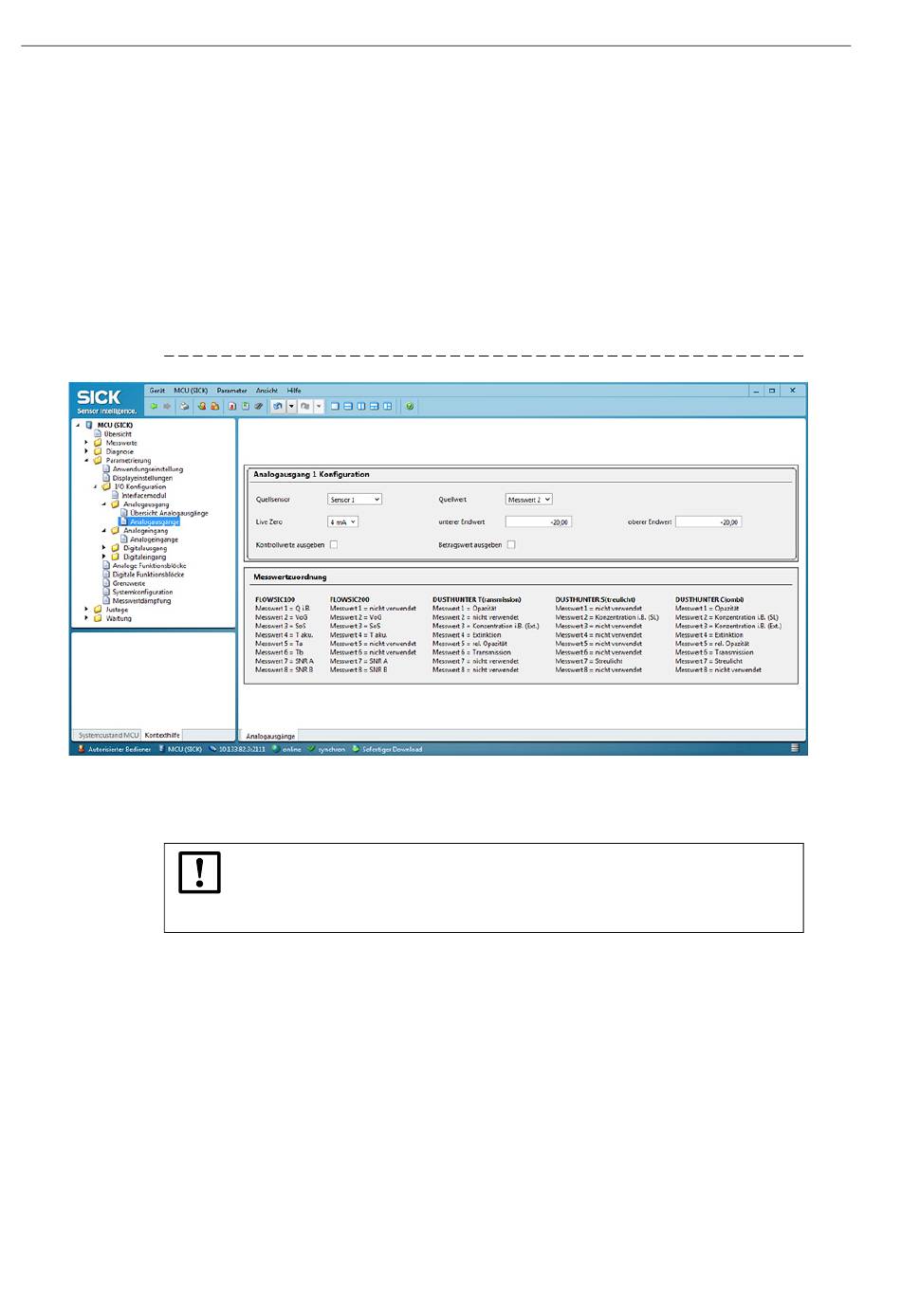Click the first window layout icon in toolbar
Viewport: 901px width, 1316px height.
[335, 406]
